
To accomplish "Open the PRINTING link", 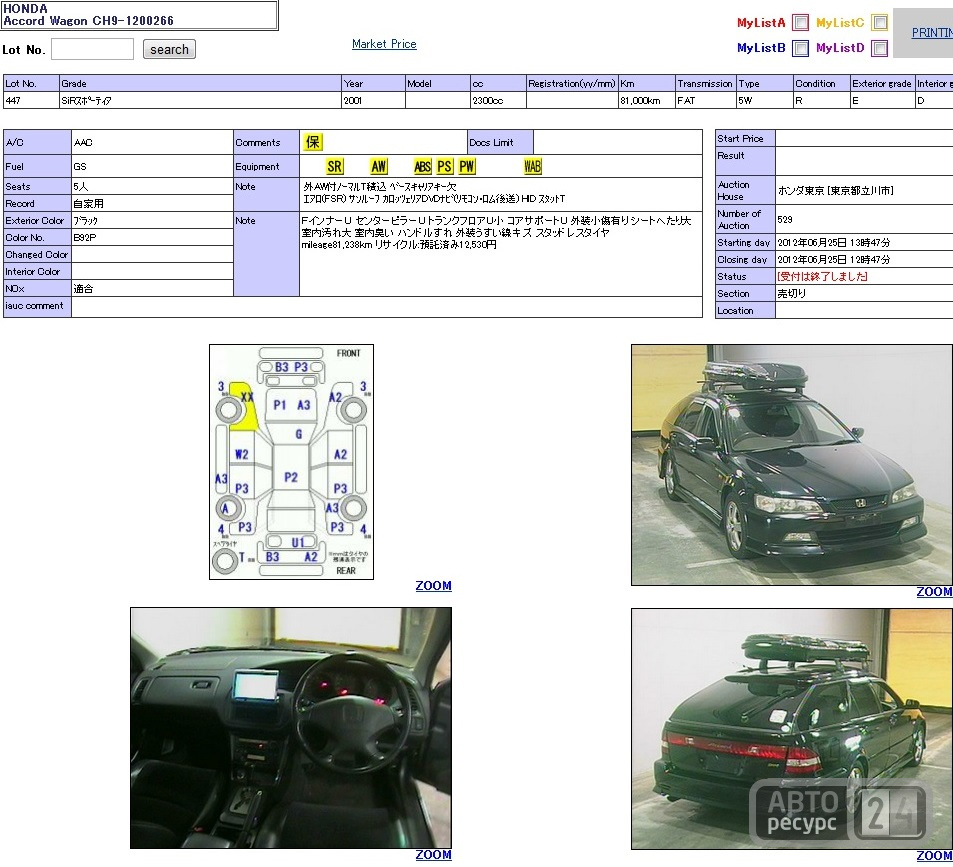I will pos(932,33).
